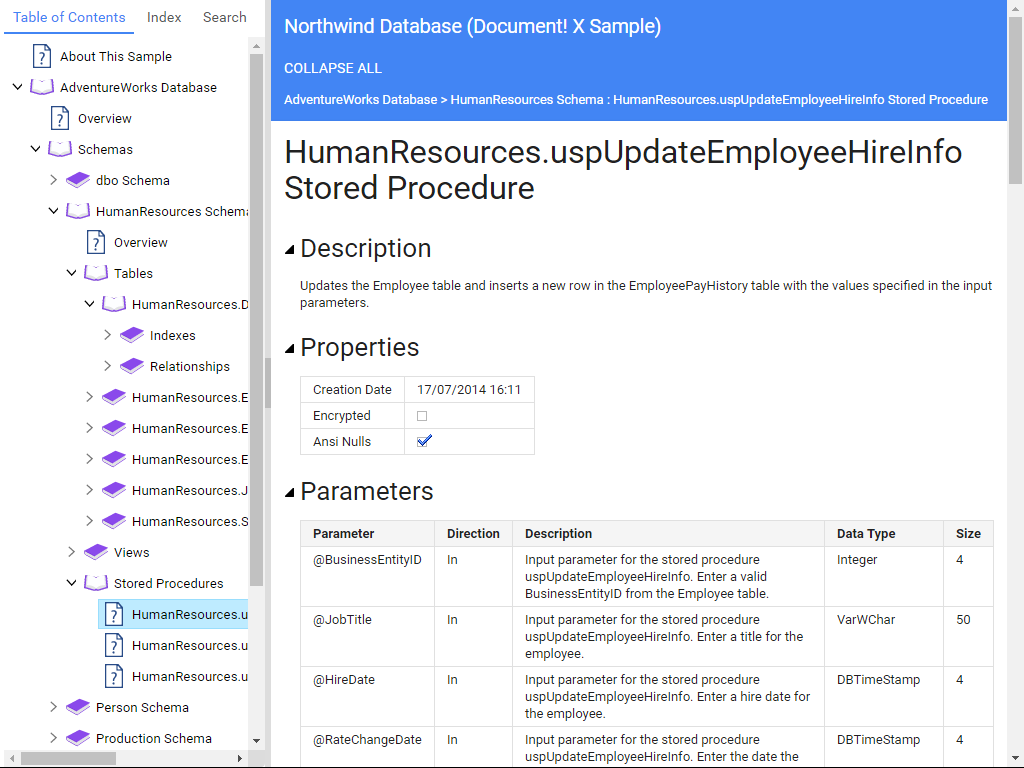The image size is (1024, 768).
Task: Click the Schemas open book icon
Action: [x=59, y=149]
